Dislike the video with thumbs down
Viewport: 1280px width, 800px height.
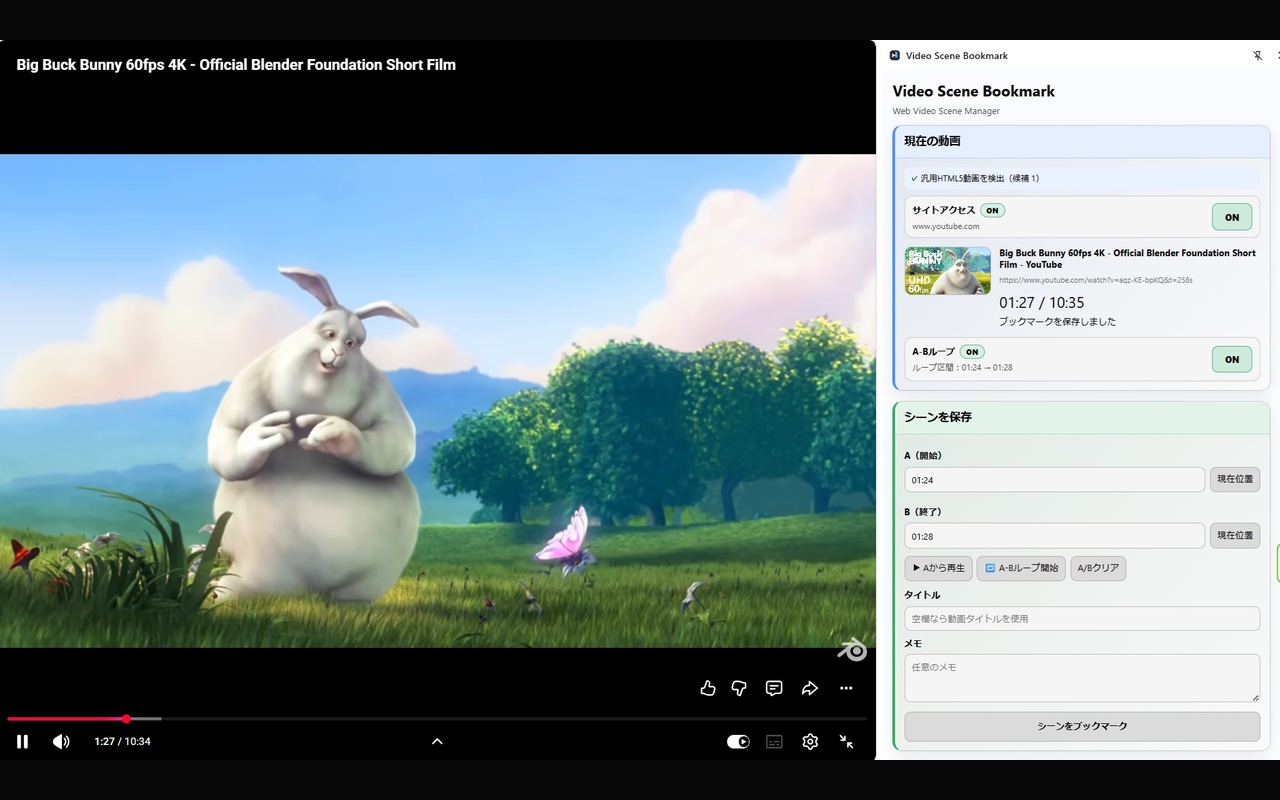(739, 688)
